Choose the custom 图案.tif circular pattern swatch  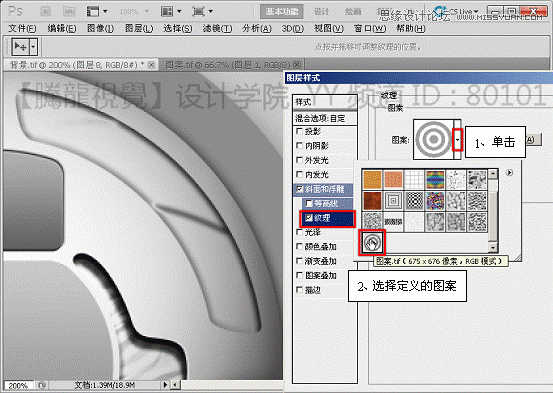(x=372, y=242)
